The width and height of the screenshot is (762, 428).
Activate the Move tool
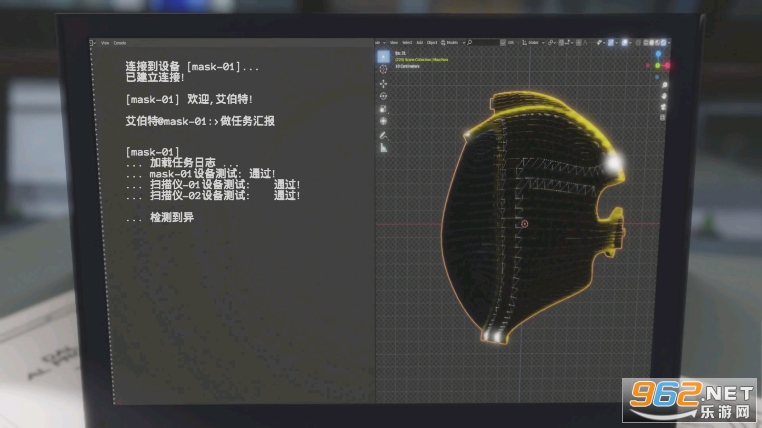pos(384,83)
